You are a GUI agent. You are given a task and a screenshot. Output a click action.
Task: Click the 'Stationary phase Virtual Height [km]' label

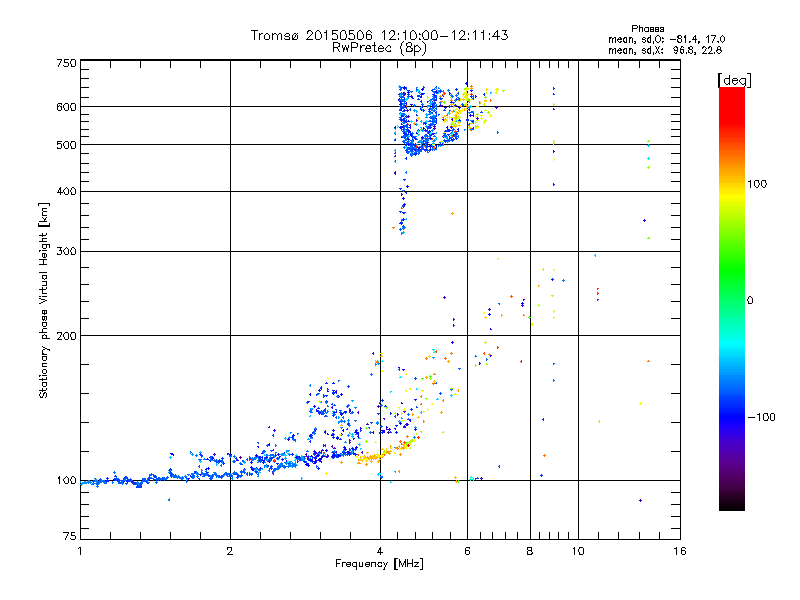[x=43, y=301]
